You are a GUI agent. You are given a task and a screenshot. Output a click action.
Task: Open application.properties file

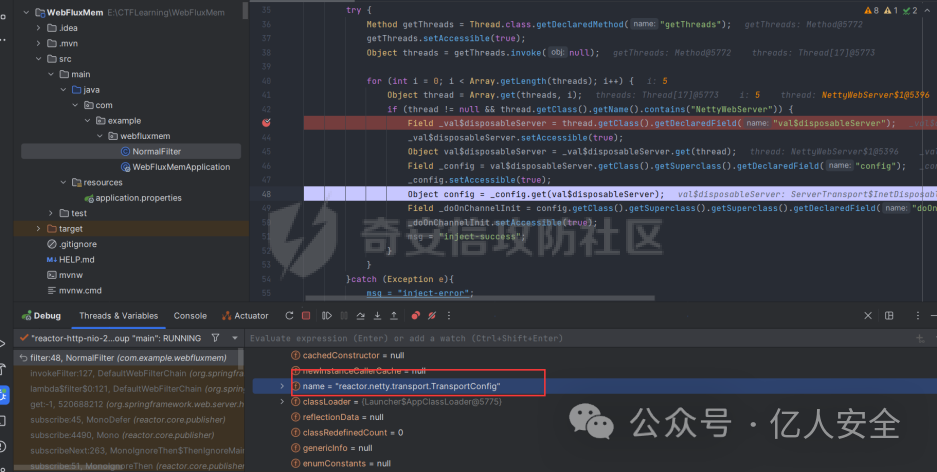point(133,198)
